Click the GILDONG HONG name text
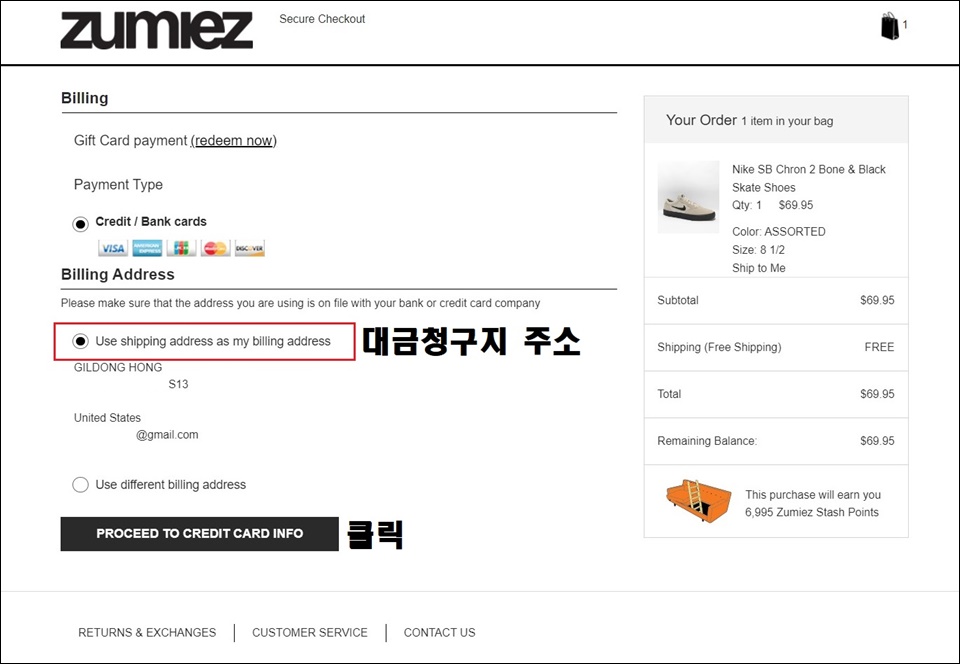 [118, 367]
